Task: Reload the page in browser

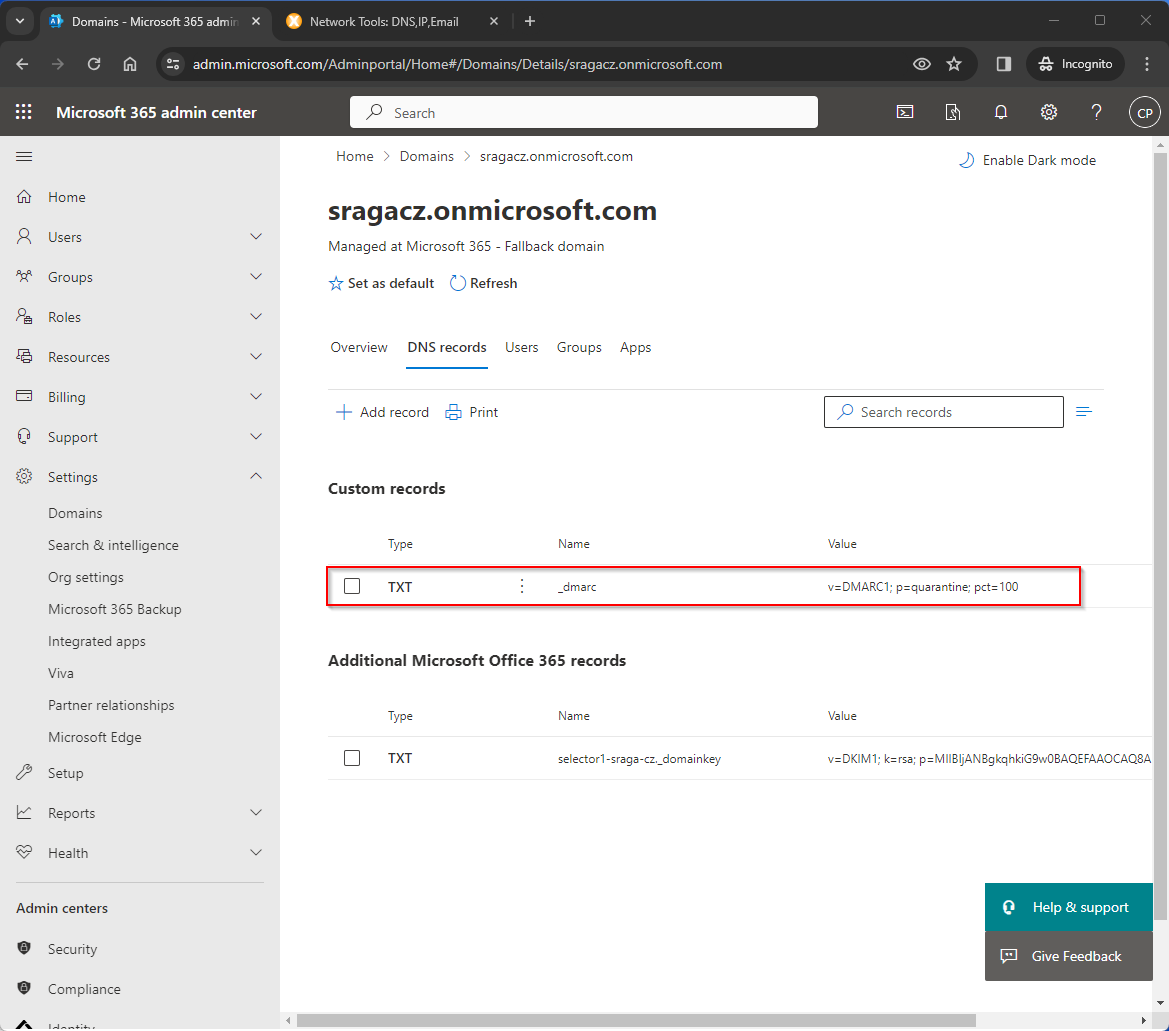Action: pyautogui.click(x=94, y=64)
